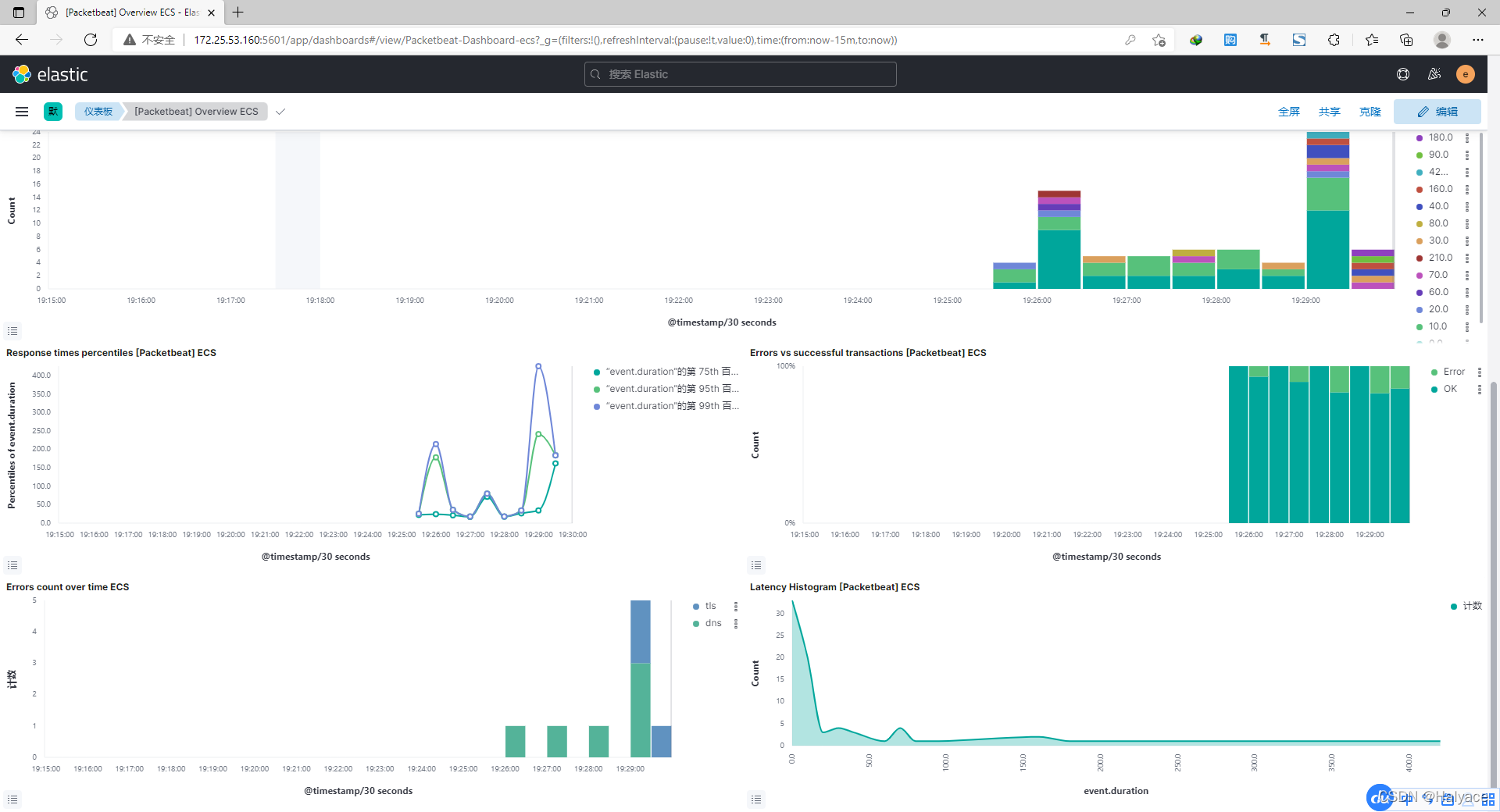Click the green space selector badge
The width and height of the screenshot is (1500, 812).
[53, 112]
